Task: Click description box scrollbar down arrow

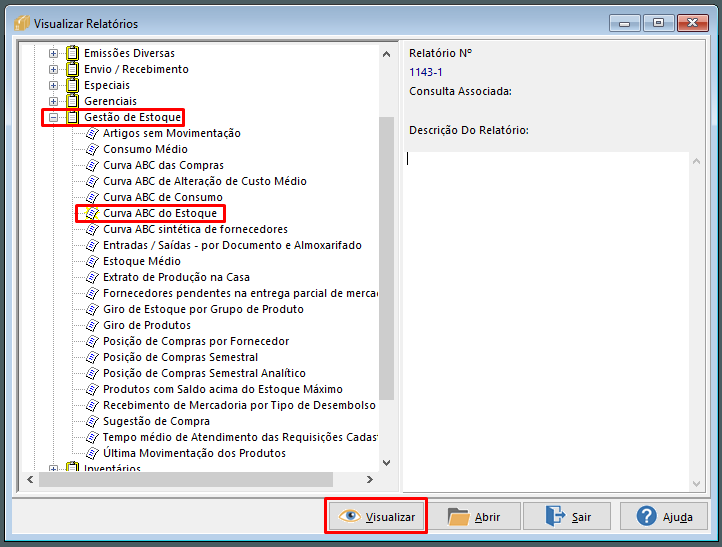Action: point(697,484)
